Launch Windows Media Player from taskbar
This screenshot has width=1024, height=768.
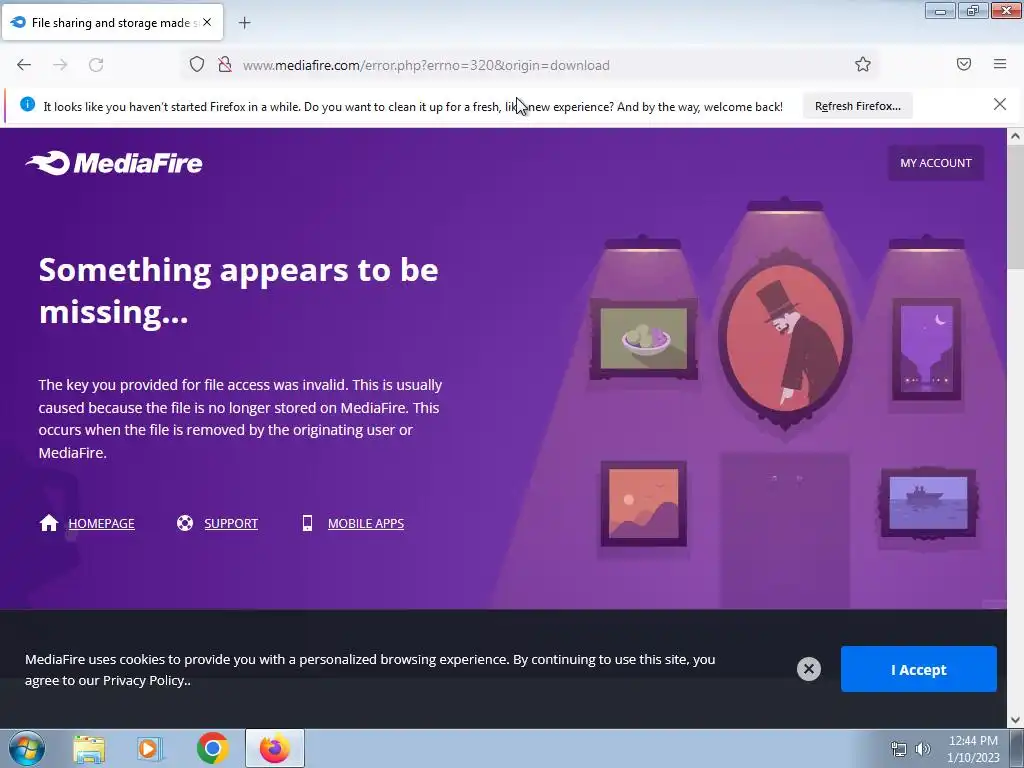coord(150,749)
